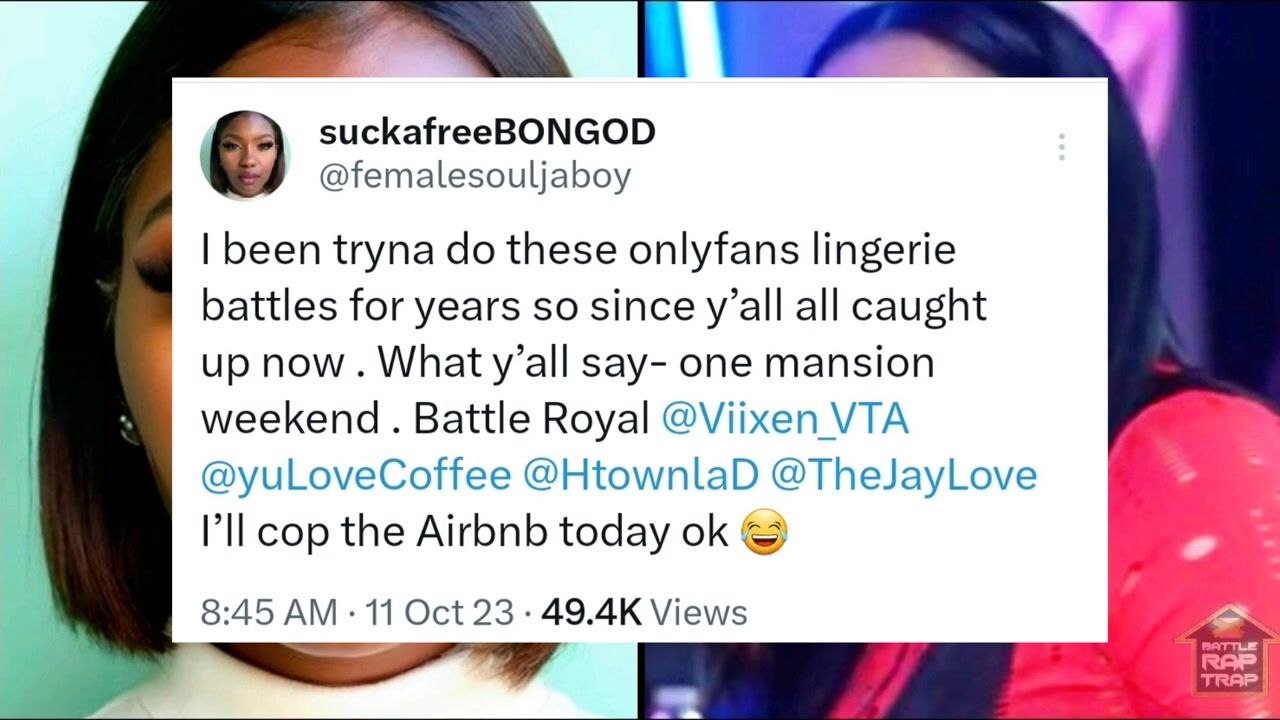Image resolution: width=1280 pixels, height=720 pixels.
Task: Click the laughing crying emoji
Action: click(764, 532)
